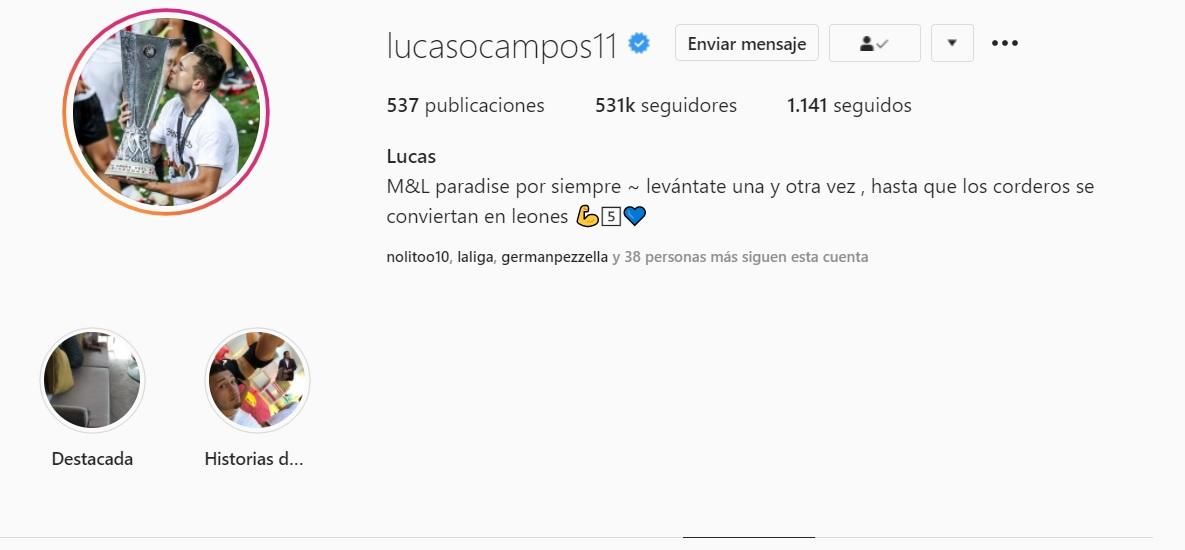Expand the suggested accounts dropdown arrow

click(x=952, y=43)
